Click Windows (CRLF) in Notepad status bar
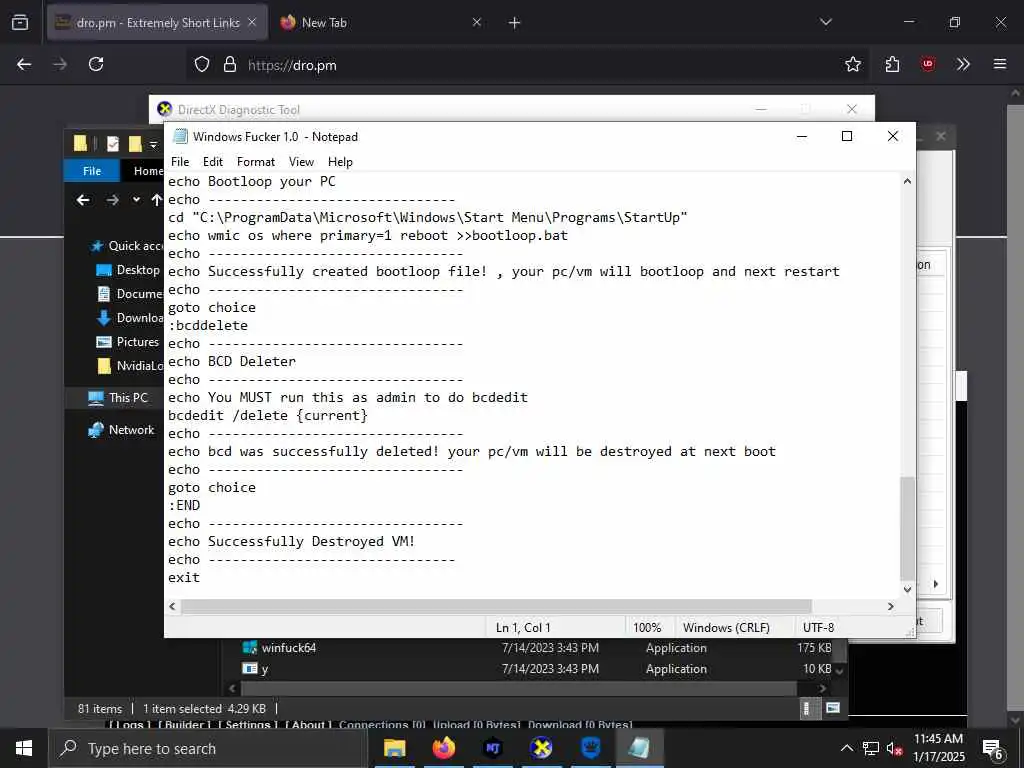Screen dimensions: 1024x768 click(x=726, y=628)
